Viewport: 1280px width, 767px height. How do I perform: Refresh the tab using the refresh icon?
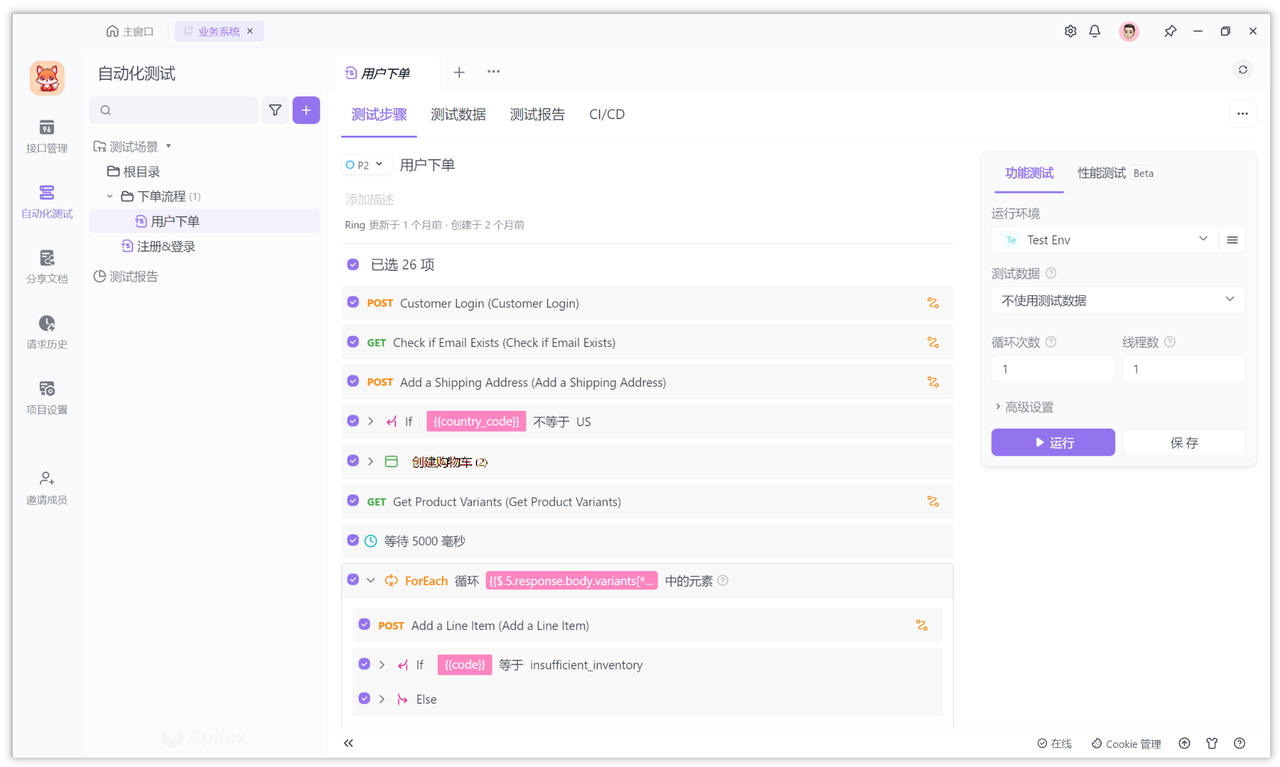(x=1242, y=69)
